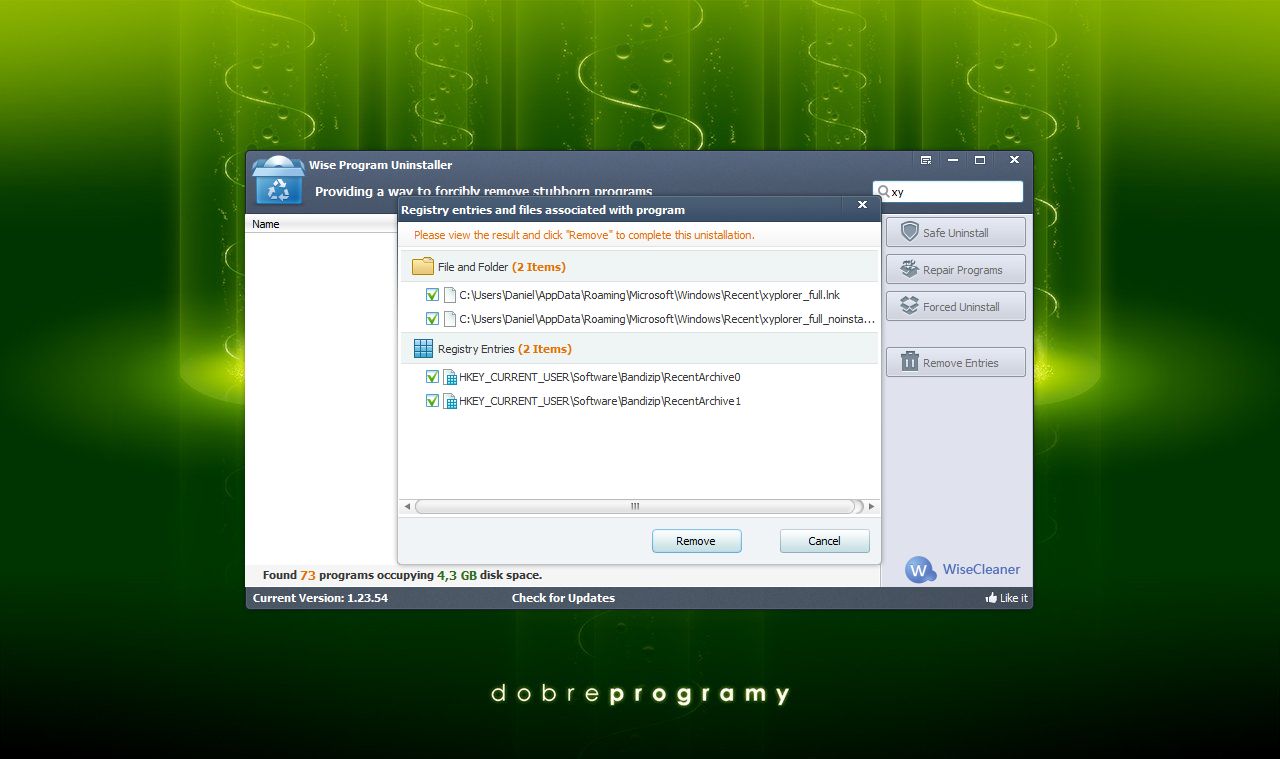This screenshot has height=759, width=1280.
Task: Click the registry icon beside RecentArchive0
Action: (450, 377)
